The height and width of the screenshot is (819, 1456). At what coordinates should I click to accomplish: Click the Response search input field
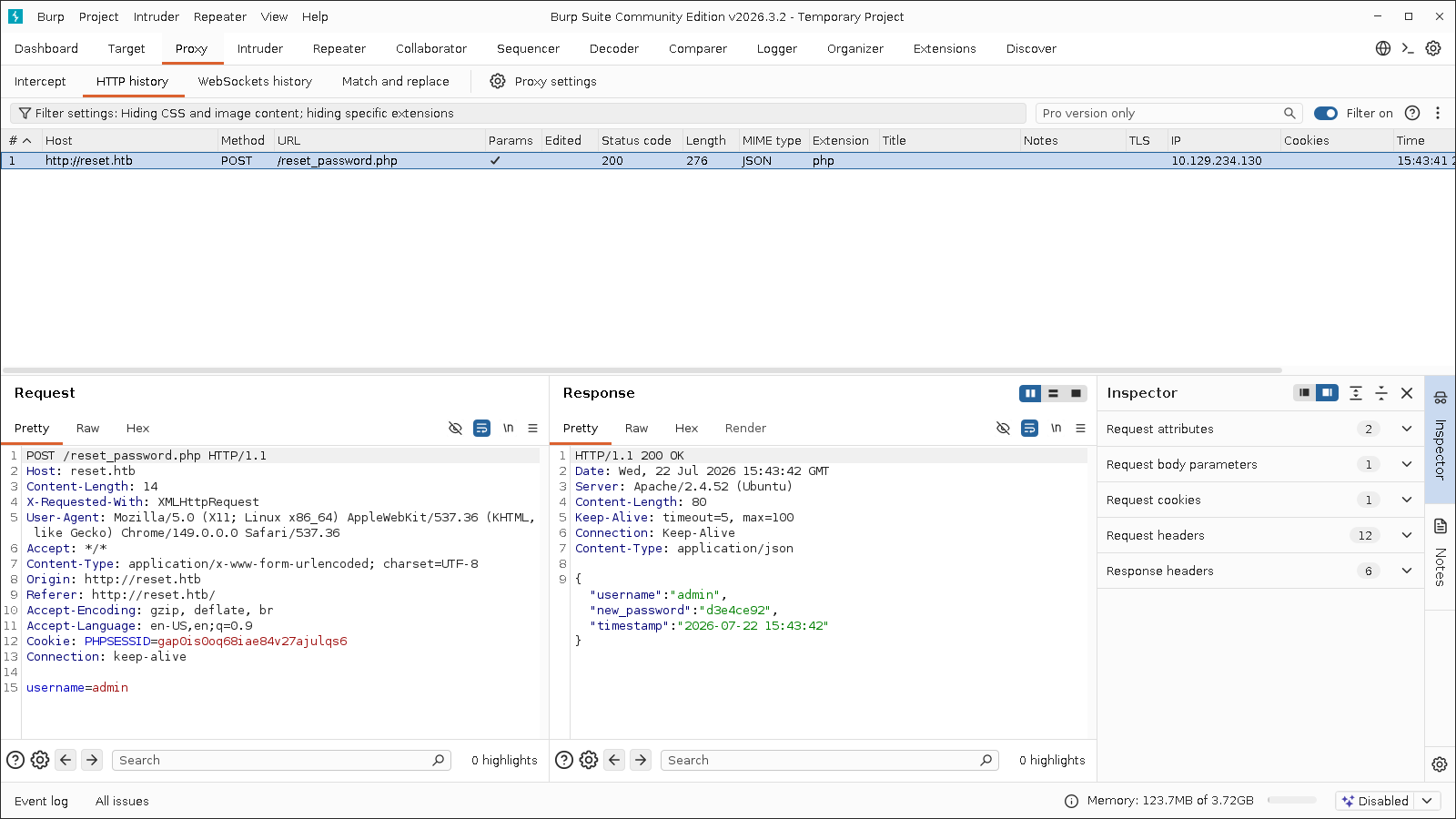coord(829,760)
